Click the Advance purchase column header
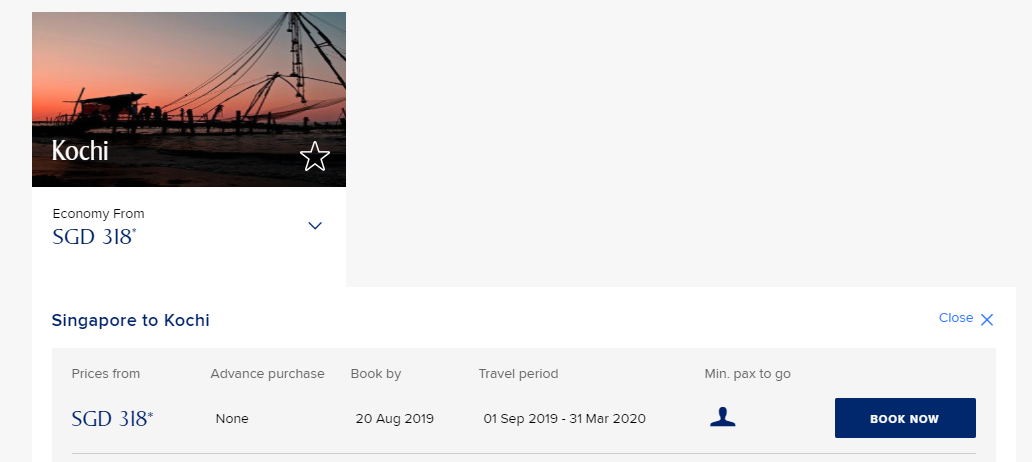Image resolution: width=1032 pixels, height=462 pixels. click(x=267, y=374)
